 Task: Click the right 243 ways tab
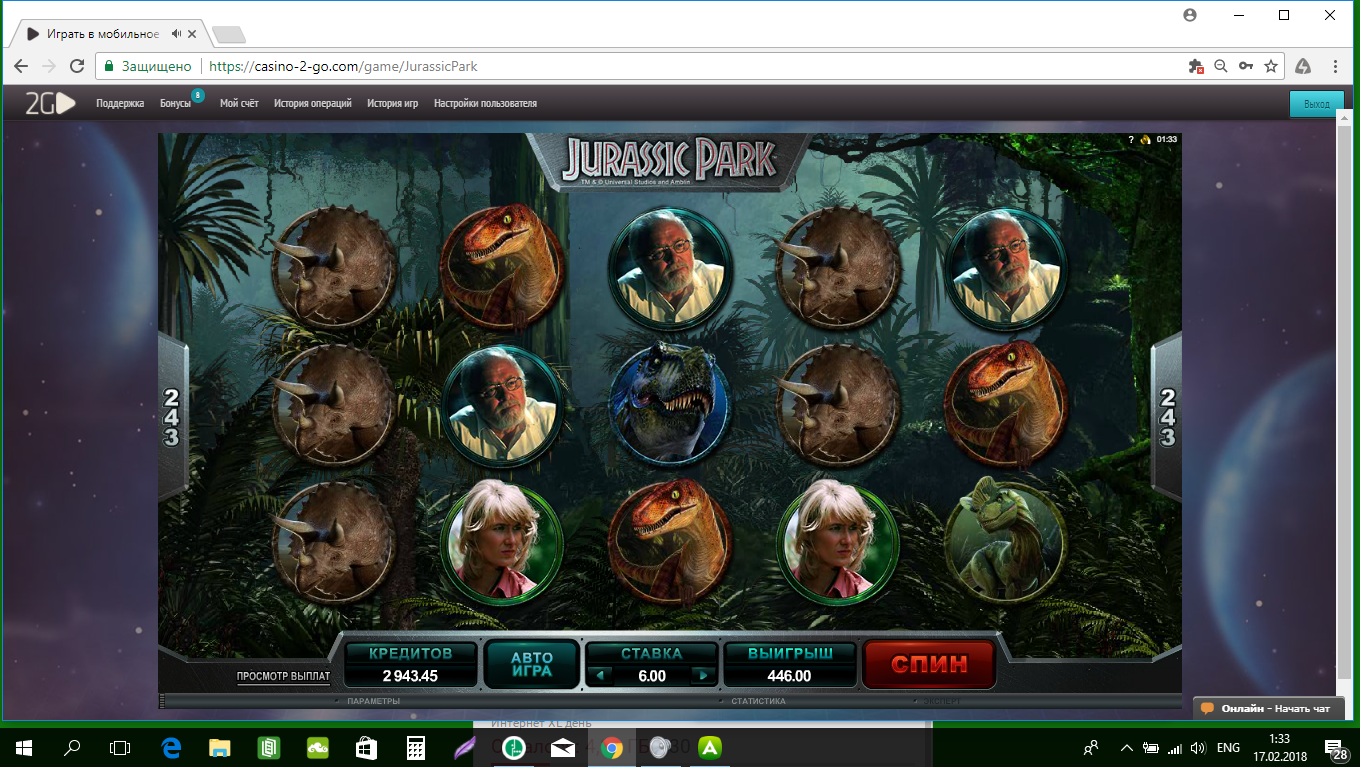click(1167, 418)
